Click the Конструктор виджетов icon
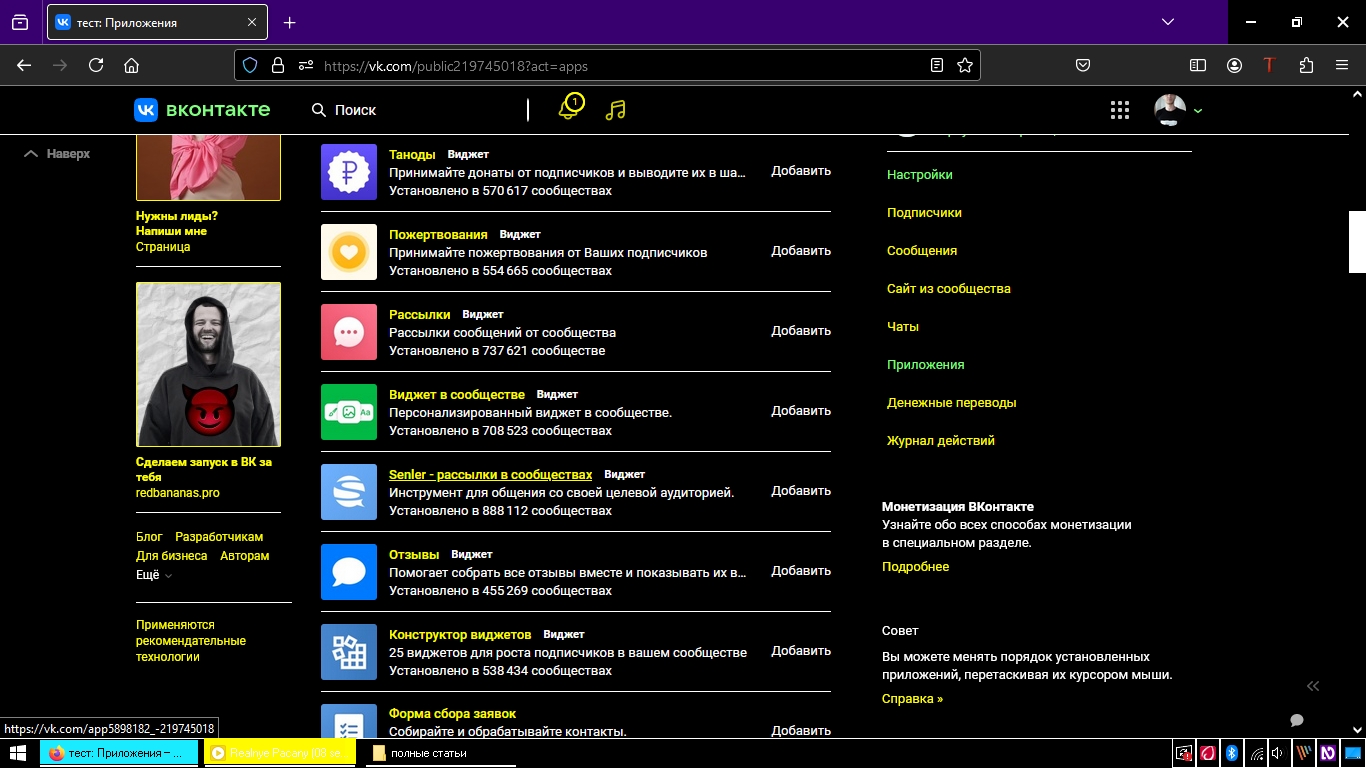Image resolution: width=1366 pixels, height=768 pixels. (349, 652)
